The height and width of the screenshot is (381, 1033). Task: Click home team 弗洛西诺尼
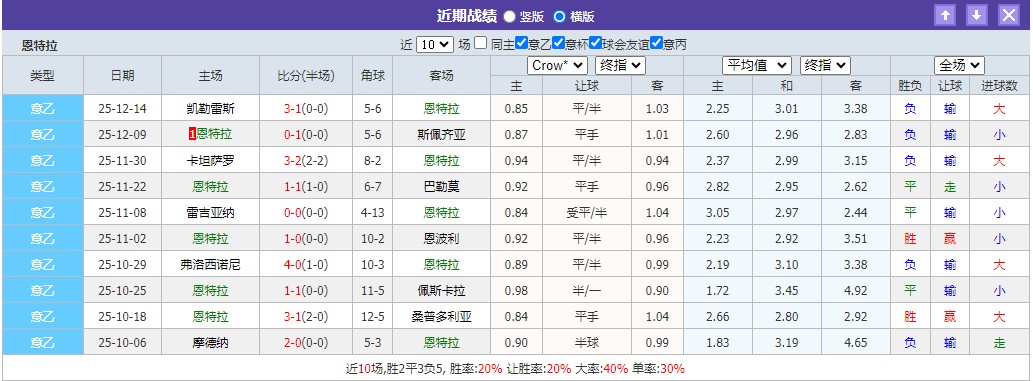[x=211, y=265]
